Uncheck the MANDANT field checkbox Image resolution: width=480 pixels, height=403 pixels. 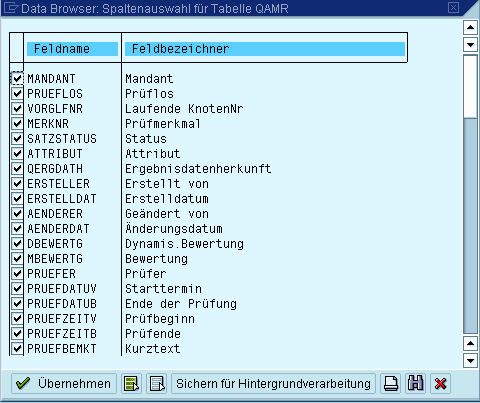17,78
